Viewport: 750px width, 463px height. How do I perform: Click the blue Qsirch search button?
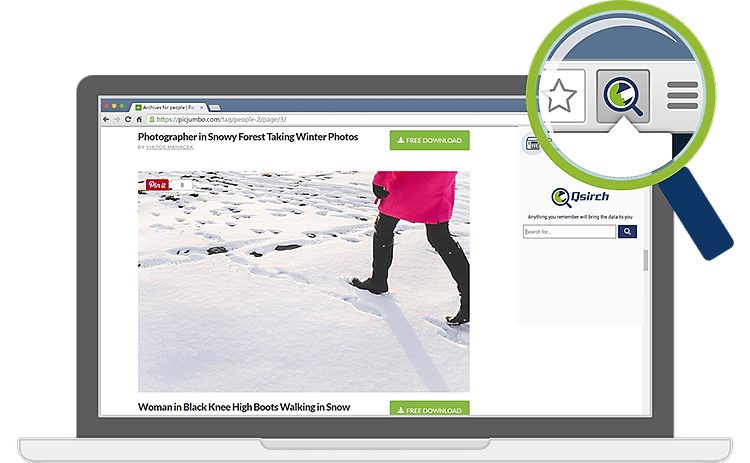pyautogui.click(x=627, y=232)
